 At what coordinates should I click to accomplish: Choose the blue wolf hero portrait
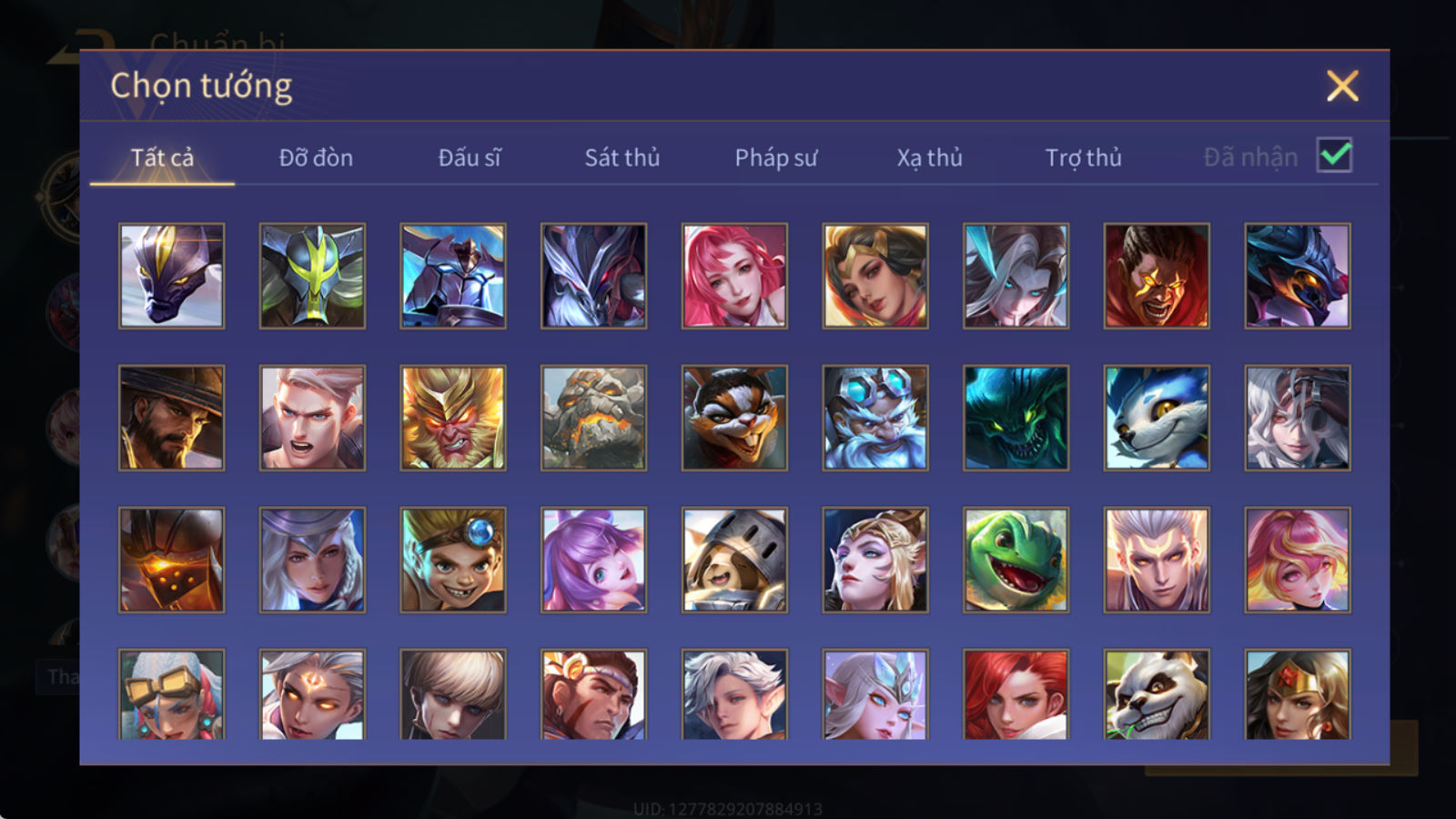pyautogui.click(x=1157, y=418)
